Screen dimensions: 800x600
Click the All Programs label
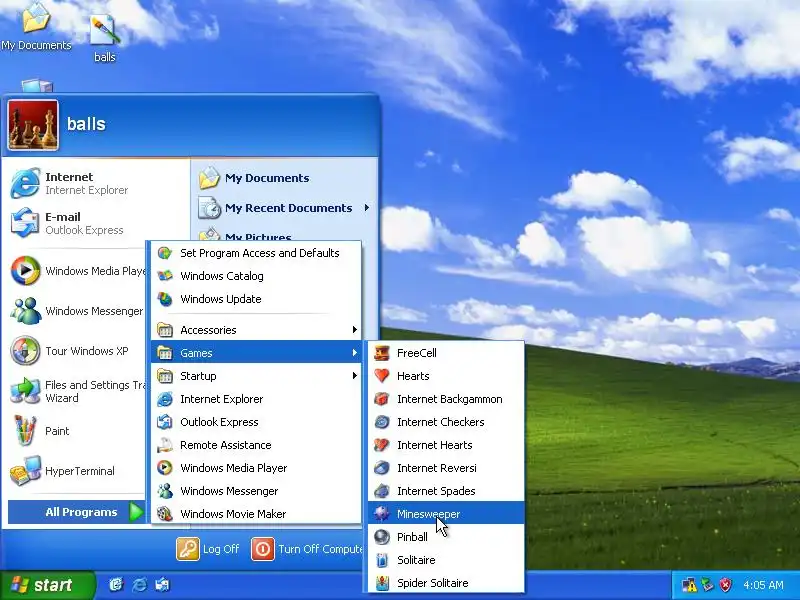point(81,512)
